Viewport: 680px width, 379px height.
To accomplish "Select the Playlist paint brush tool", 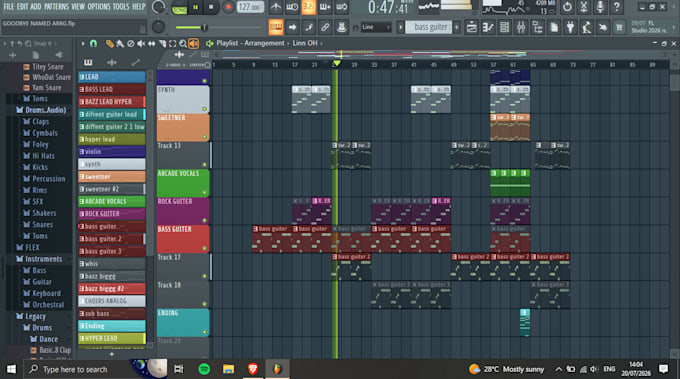I will (x=120, y=43).
